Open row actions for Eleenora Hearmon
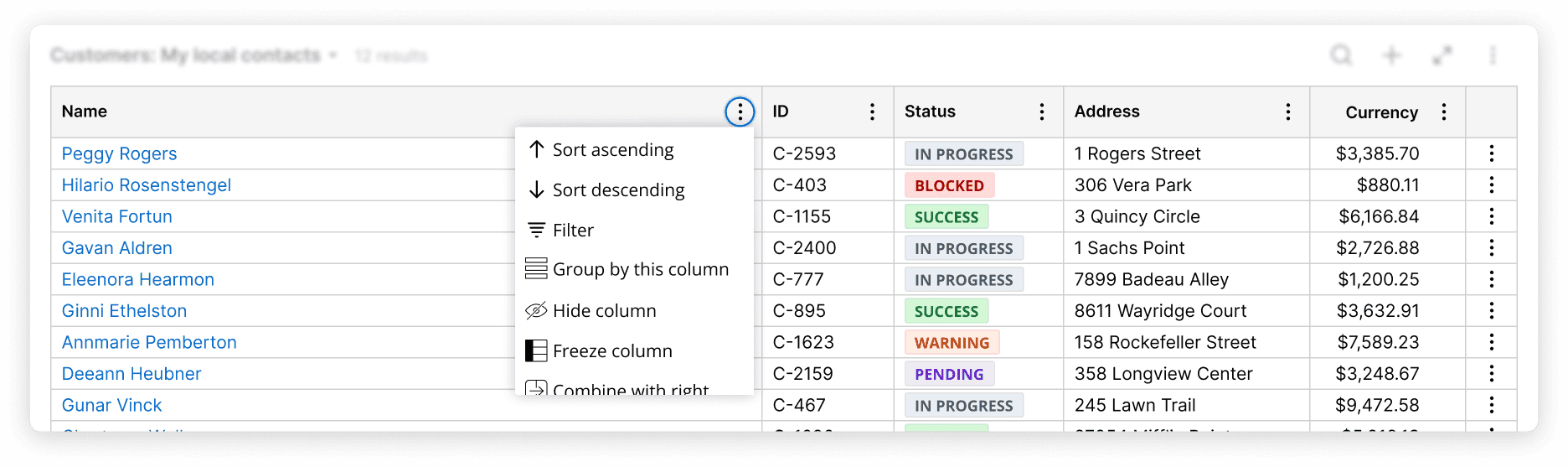The width and height of the screenshot is (1568, 467). tap(1491, 279)
